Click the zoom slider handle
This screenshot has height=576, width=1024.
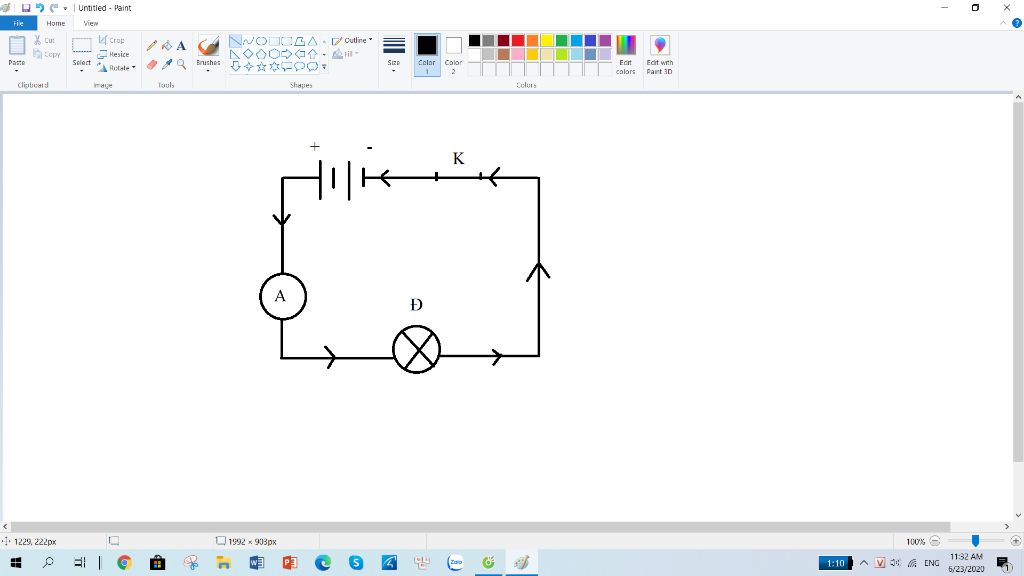point(975,541)
